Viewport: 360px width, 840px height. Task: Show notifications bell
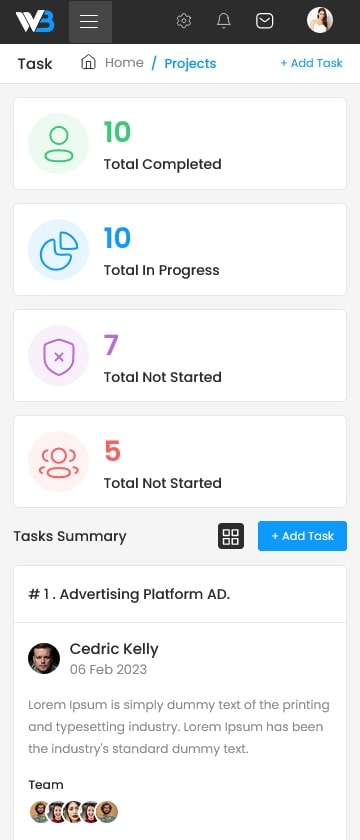pos(223,21)
